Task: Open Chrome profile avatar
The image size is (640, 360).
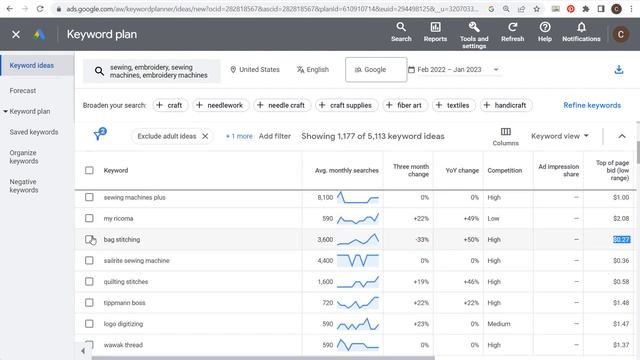Action: (616, 9)
